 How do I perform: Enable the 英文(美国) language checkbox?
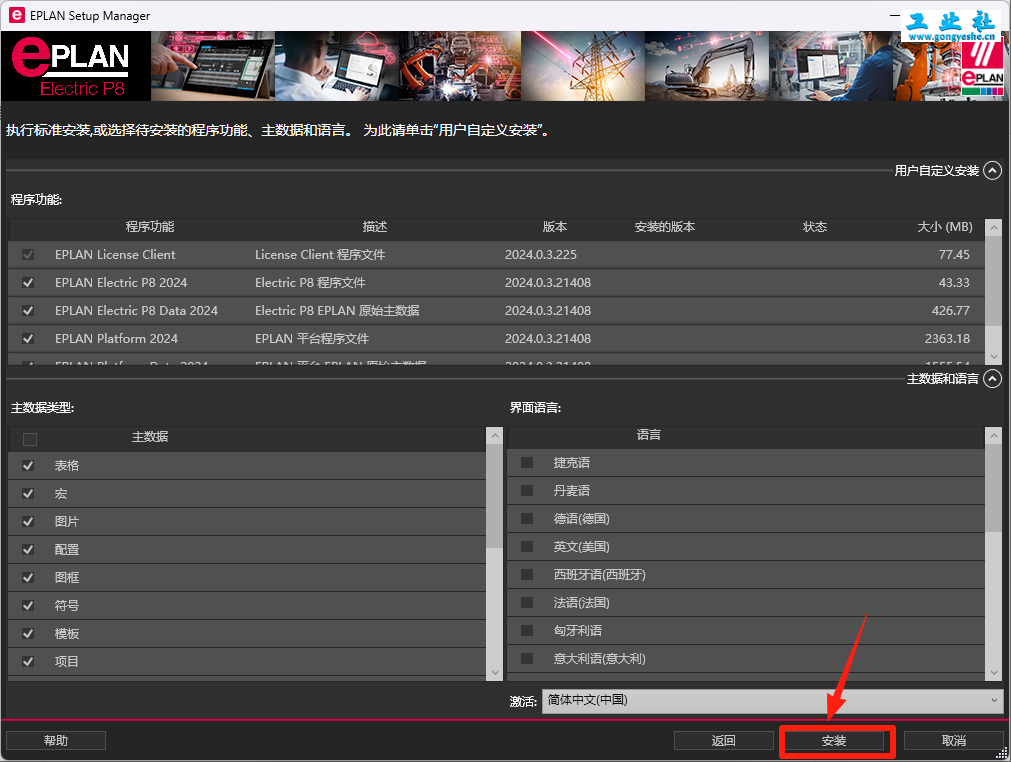click(x=527, y=547)
